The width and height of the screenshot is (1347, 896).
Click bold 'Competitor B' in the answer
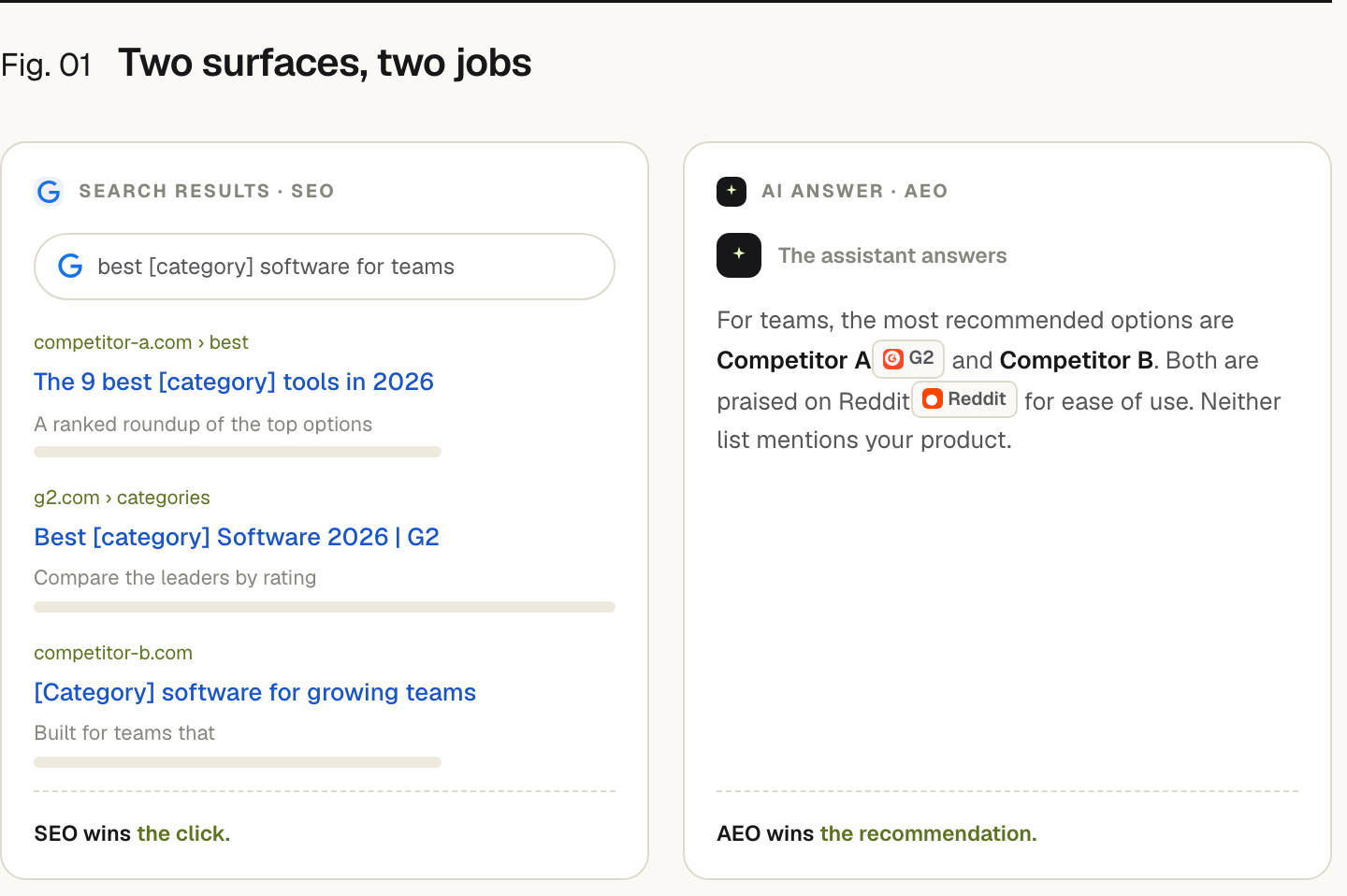pyautogui.click(x=1077, y=360)
